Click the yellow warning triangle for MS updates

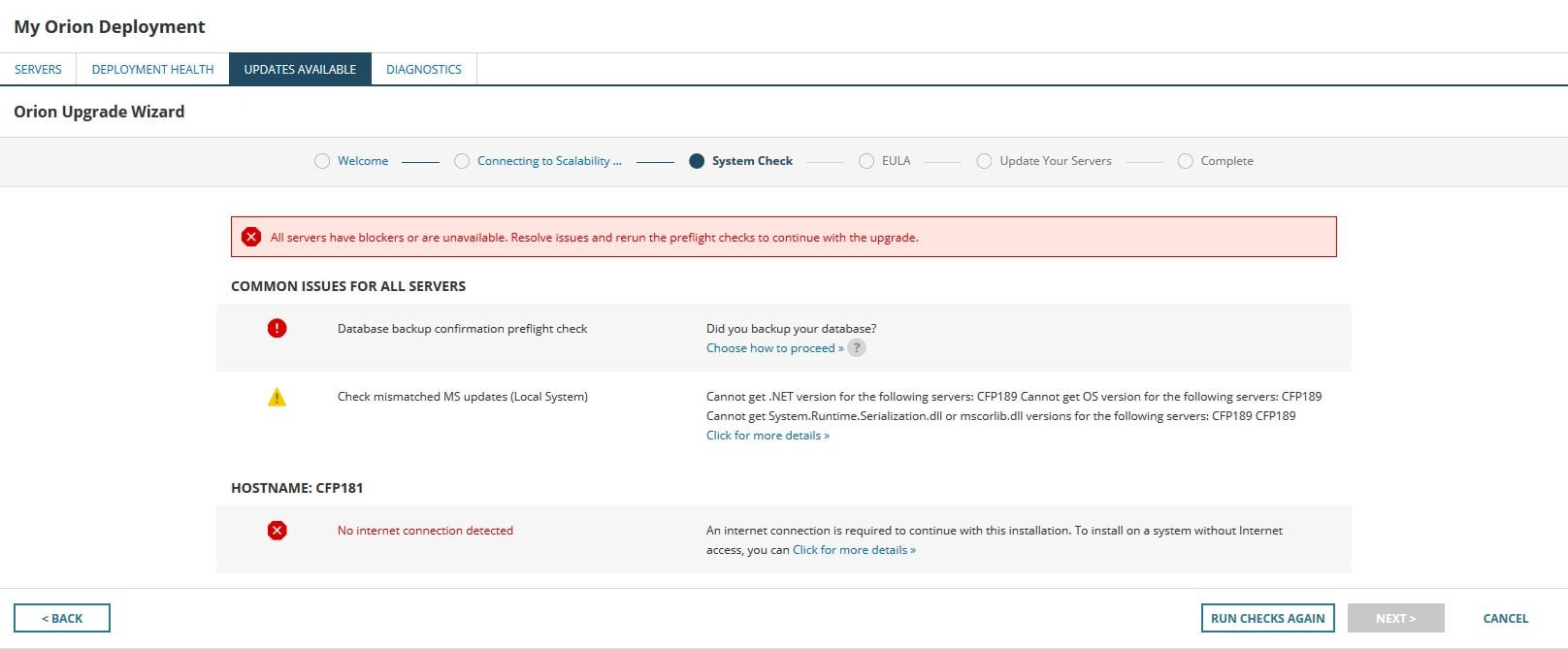coord(277,397)
